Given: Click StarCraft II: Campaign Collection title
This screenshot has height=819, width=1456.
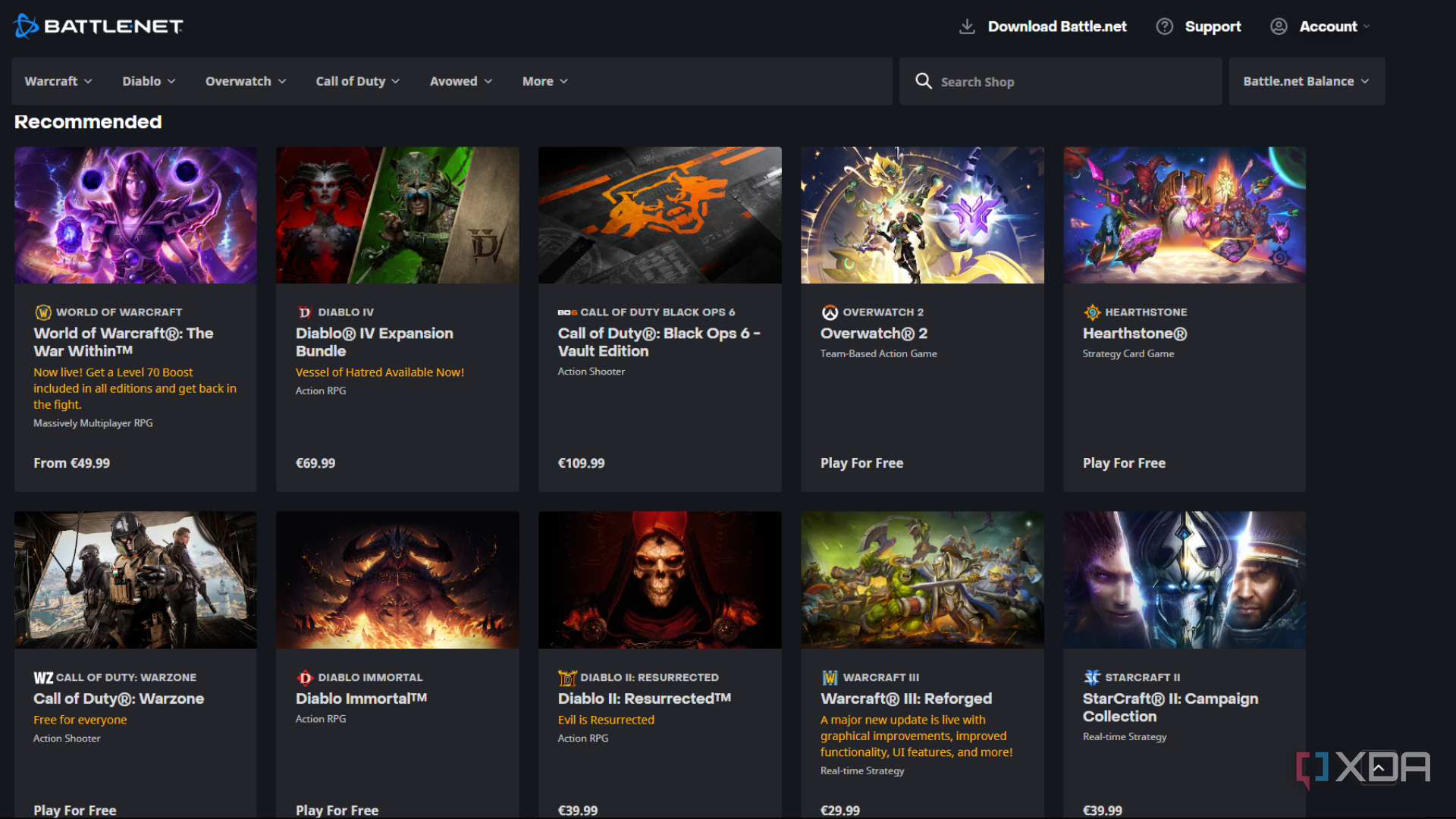Looking at the screenshot, I should [x=1170, y=708].
